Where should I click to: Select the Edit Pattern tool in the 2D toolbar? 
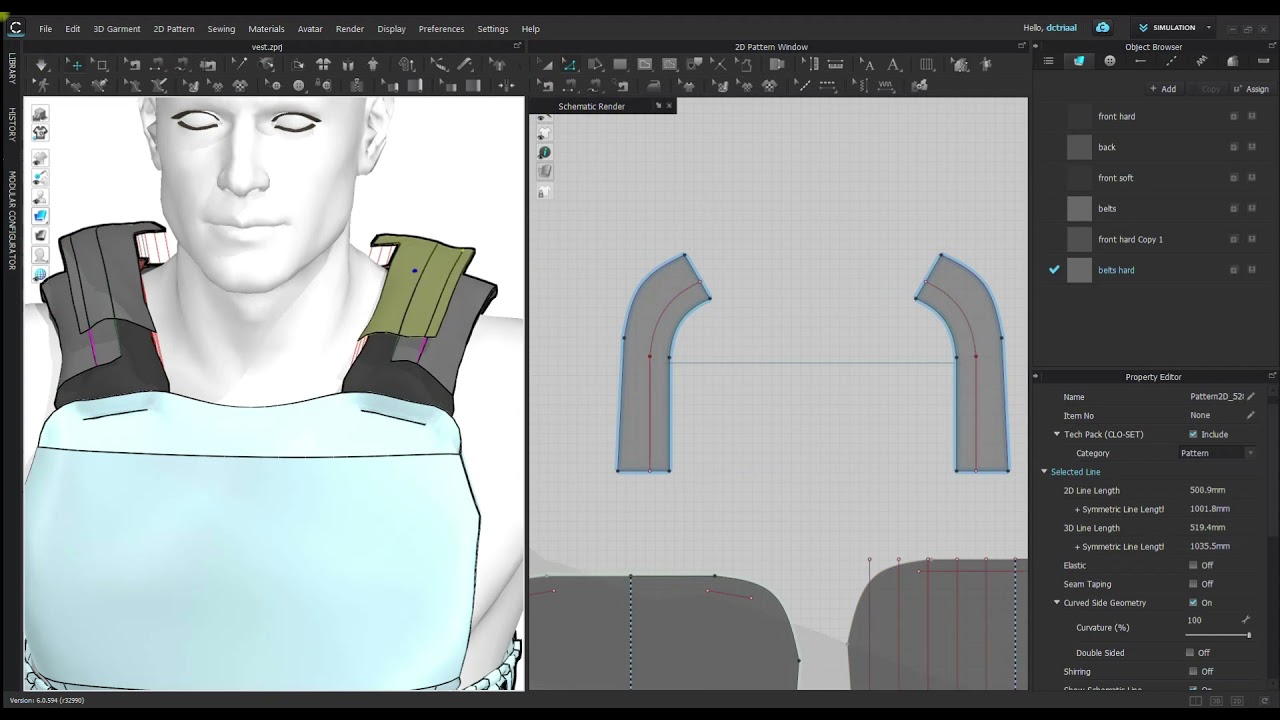[x=569, y=64]
